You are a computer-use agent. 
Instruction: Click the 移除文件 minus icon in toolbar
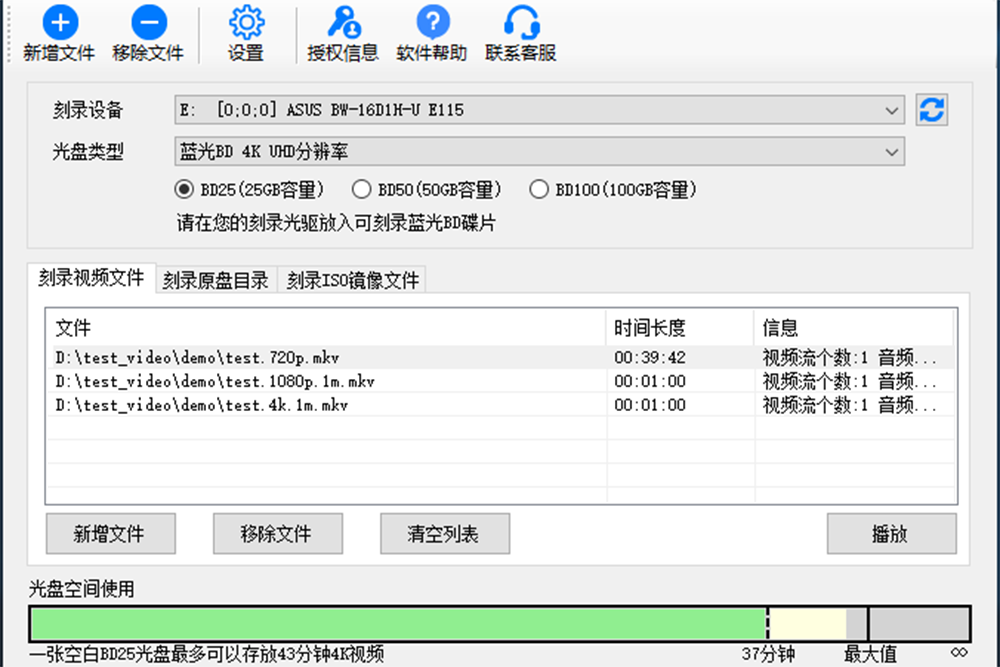coord(148,23)
